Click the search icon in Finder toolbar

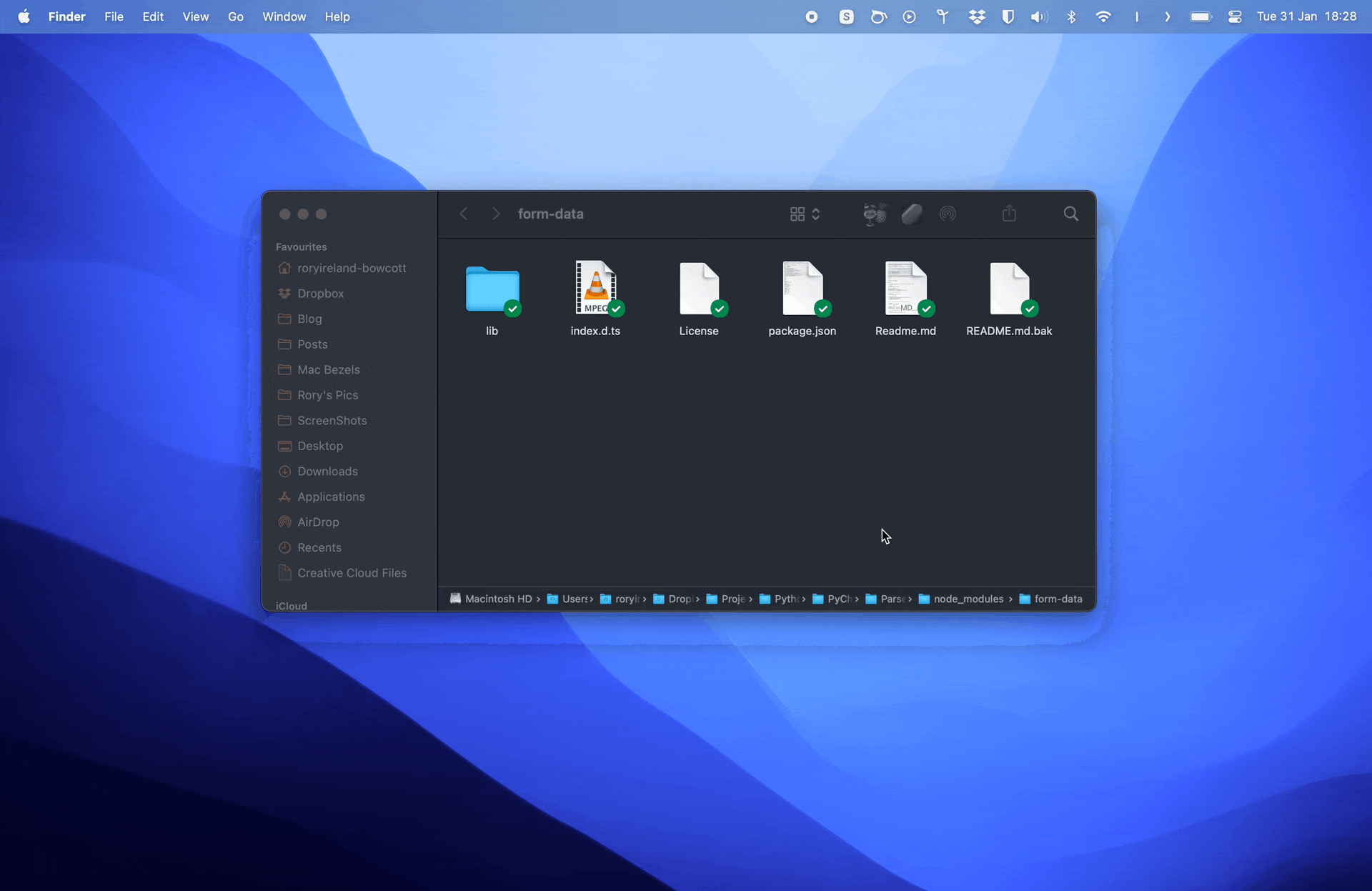1071,213
